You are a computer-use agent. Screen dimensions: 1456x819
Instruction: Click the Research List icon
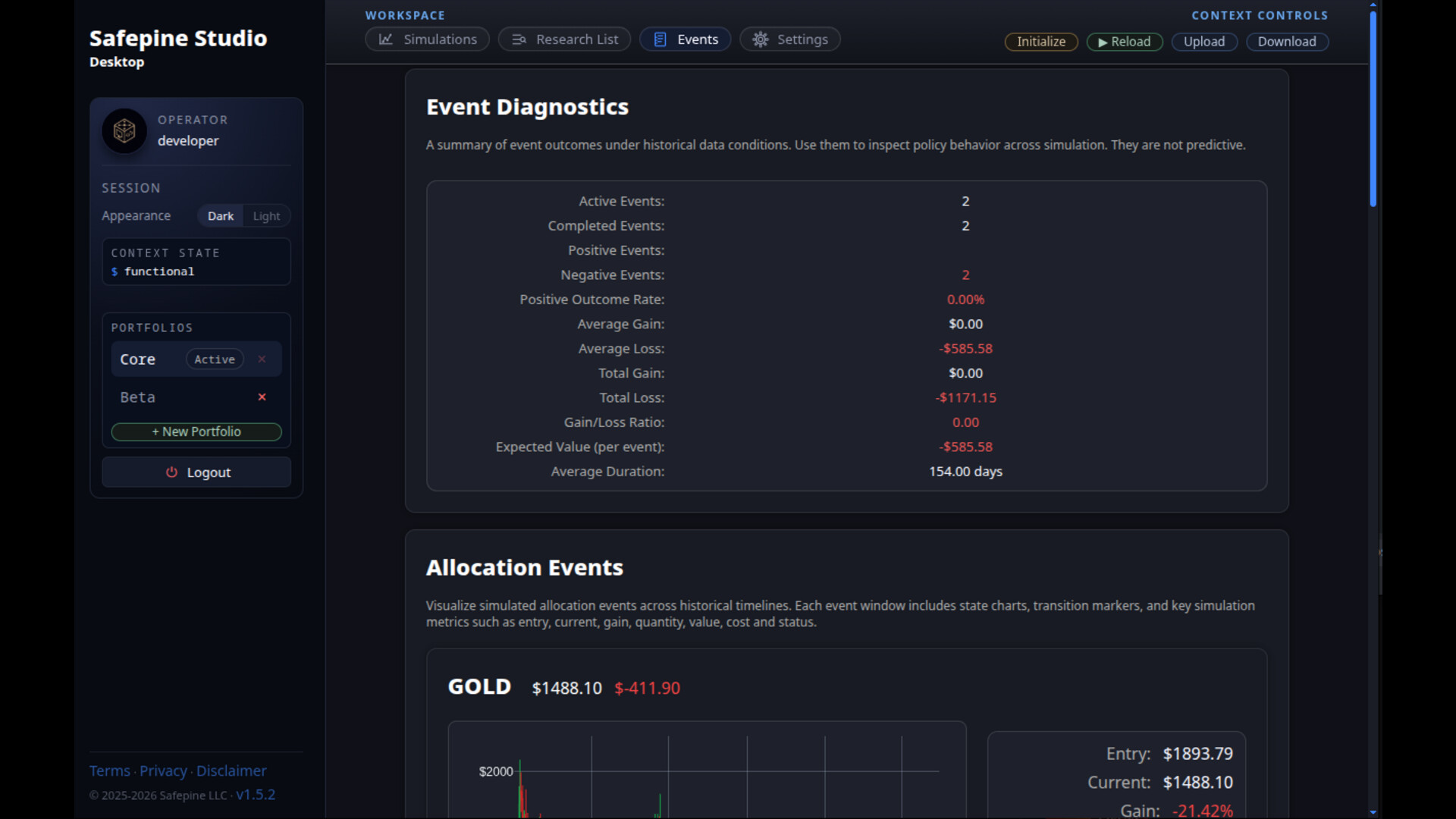coord(519,39)
